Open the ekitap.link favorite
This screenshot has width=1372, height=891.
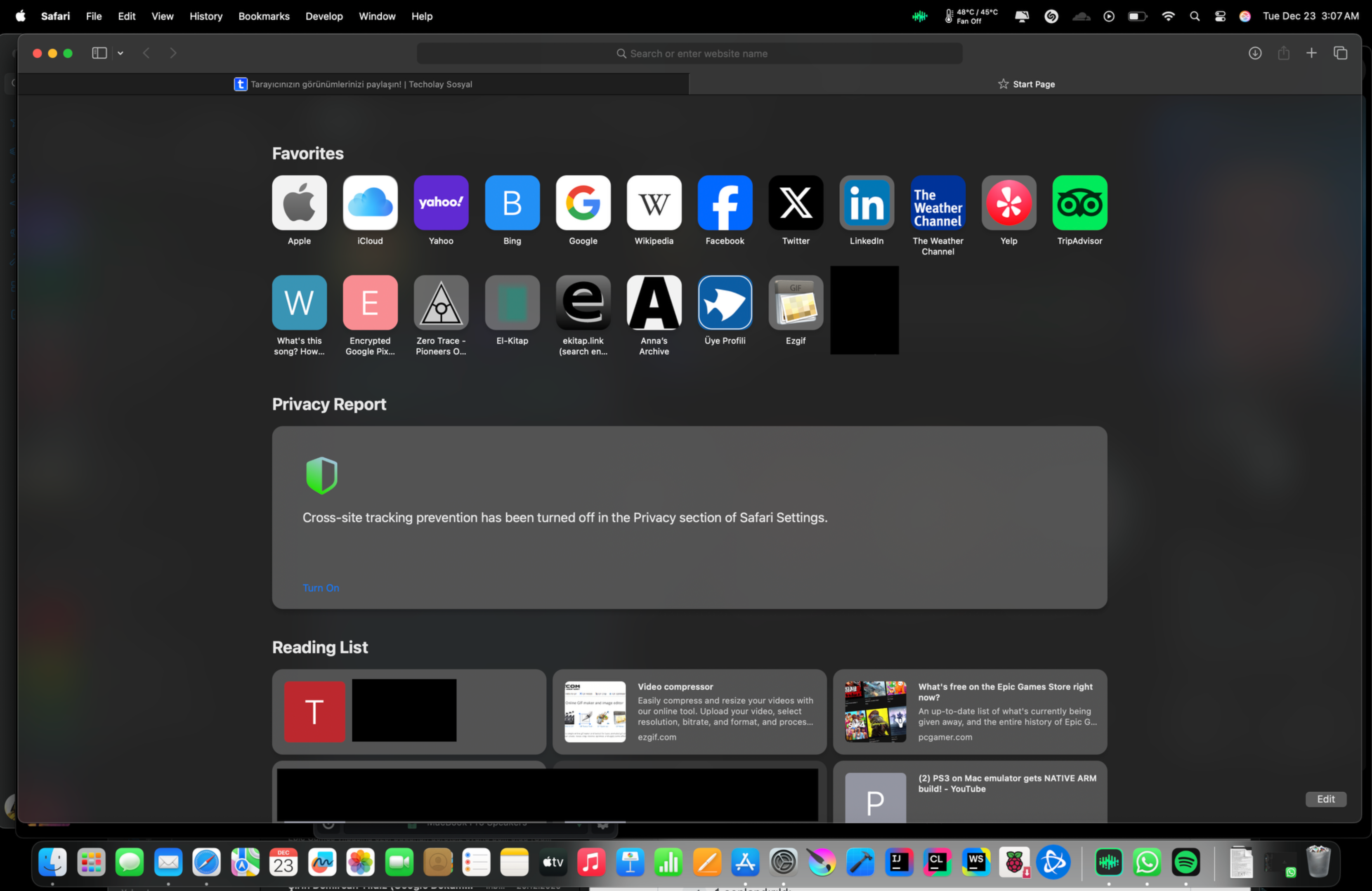(x=583, y=302)
